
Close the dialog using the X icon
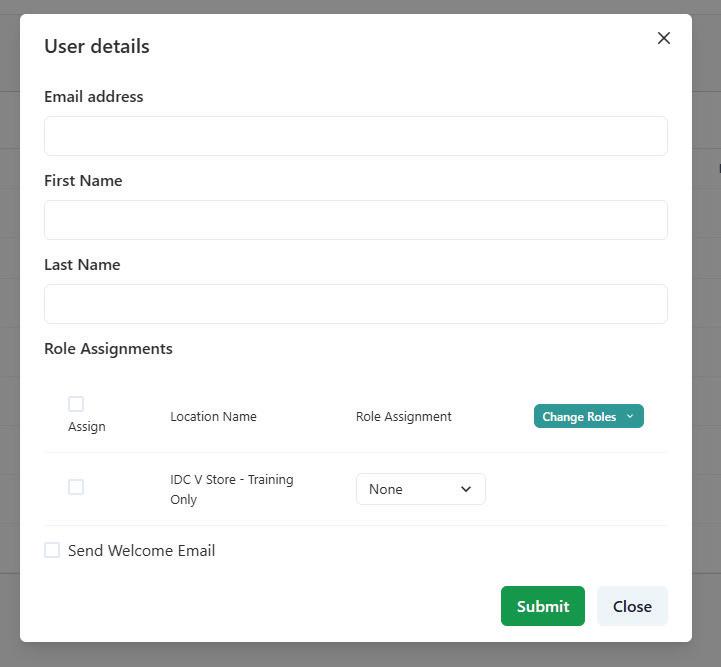664,38
